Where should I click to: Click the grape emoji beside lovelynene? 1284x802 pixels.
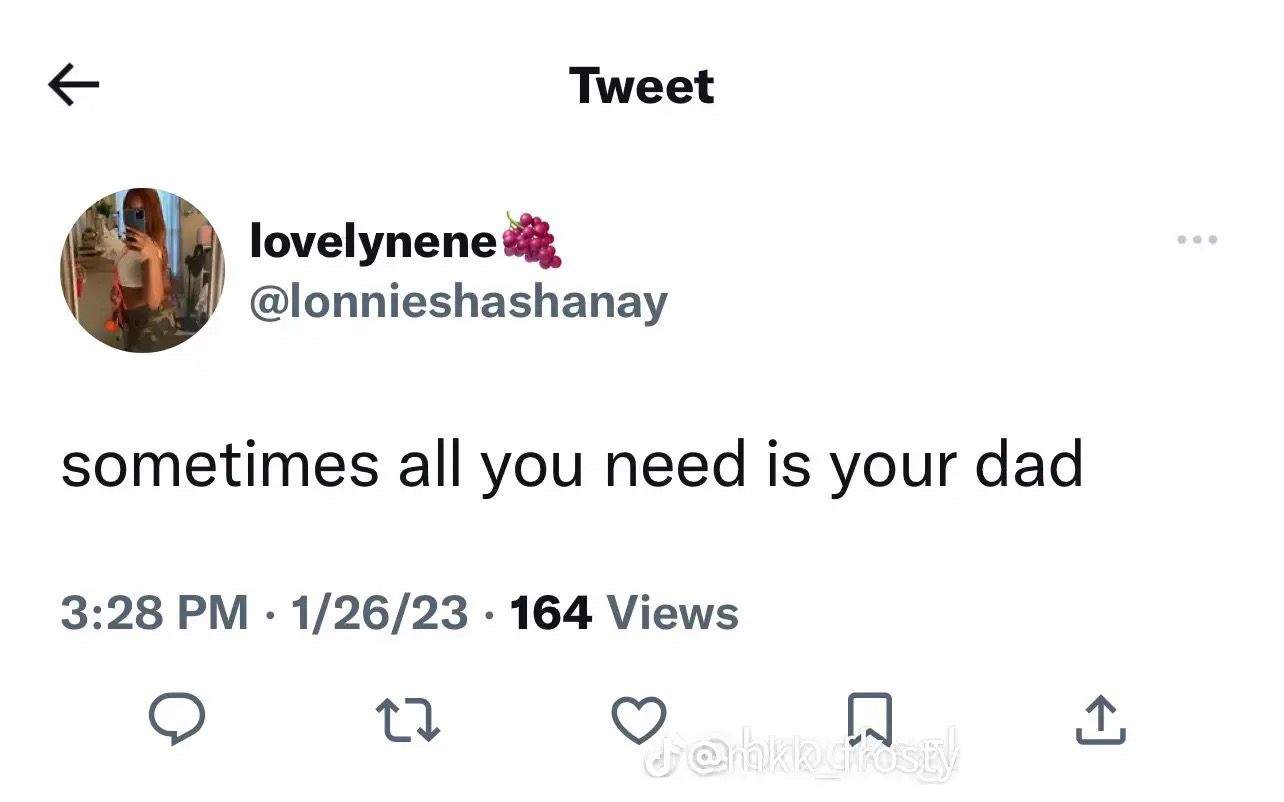click(531, 240)
